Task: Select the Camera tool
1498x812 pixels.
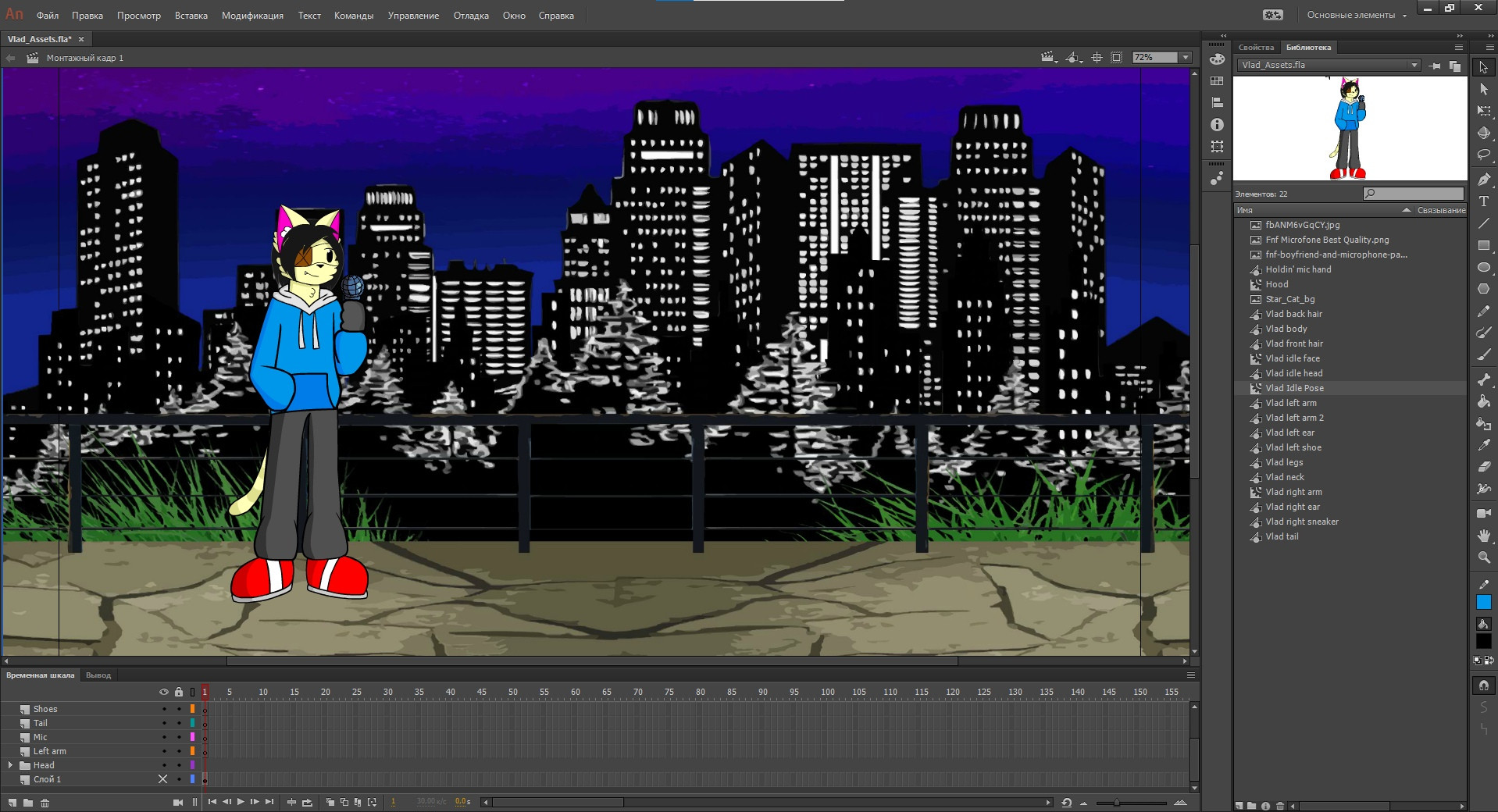Action: tap(1483, 513)
